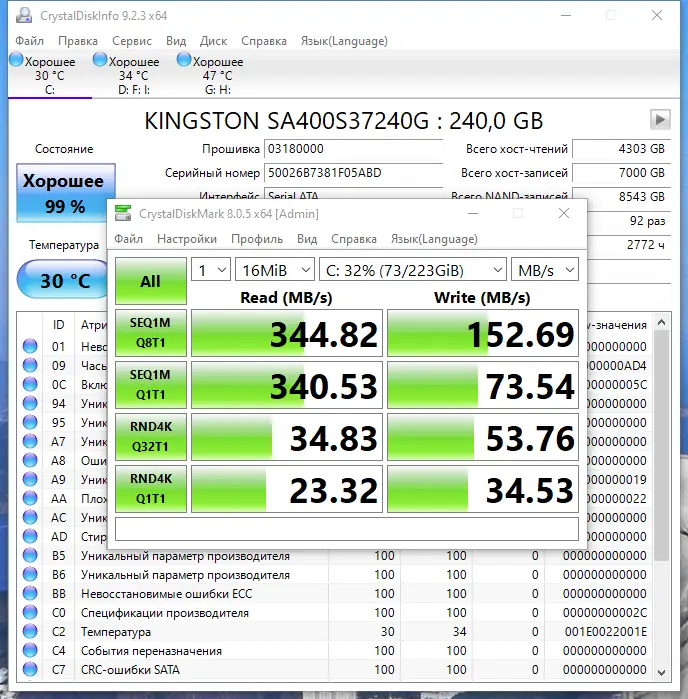Open the Справка menu in CrystalDiskMark

point(354,239)
